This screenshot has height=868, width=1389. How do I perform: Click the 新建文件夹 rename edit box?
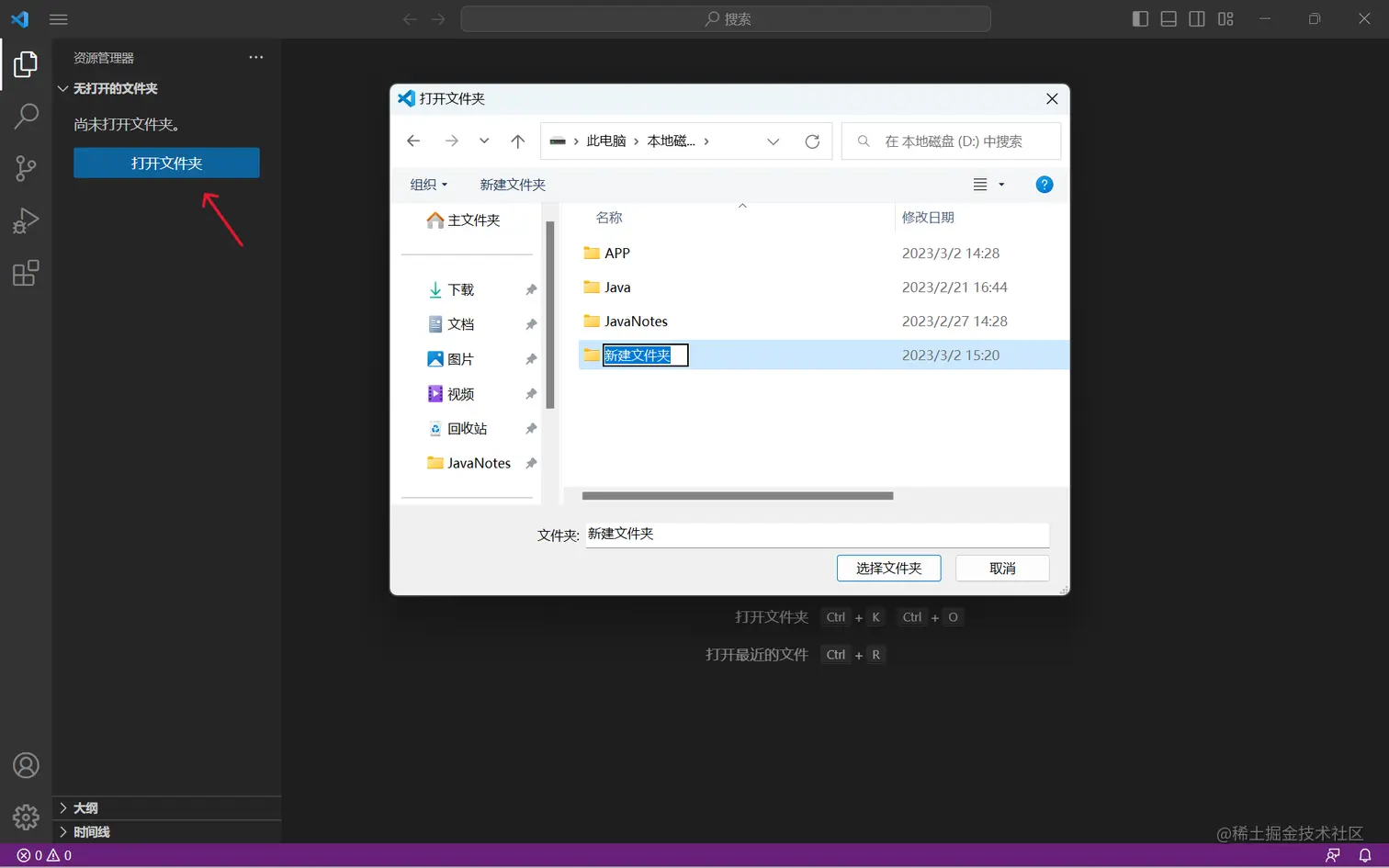pyautogui.click(x=645, y=355)
